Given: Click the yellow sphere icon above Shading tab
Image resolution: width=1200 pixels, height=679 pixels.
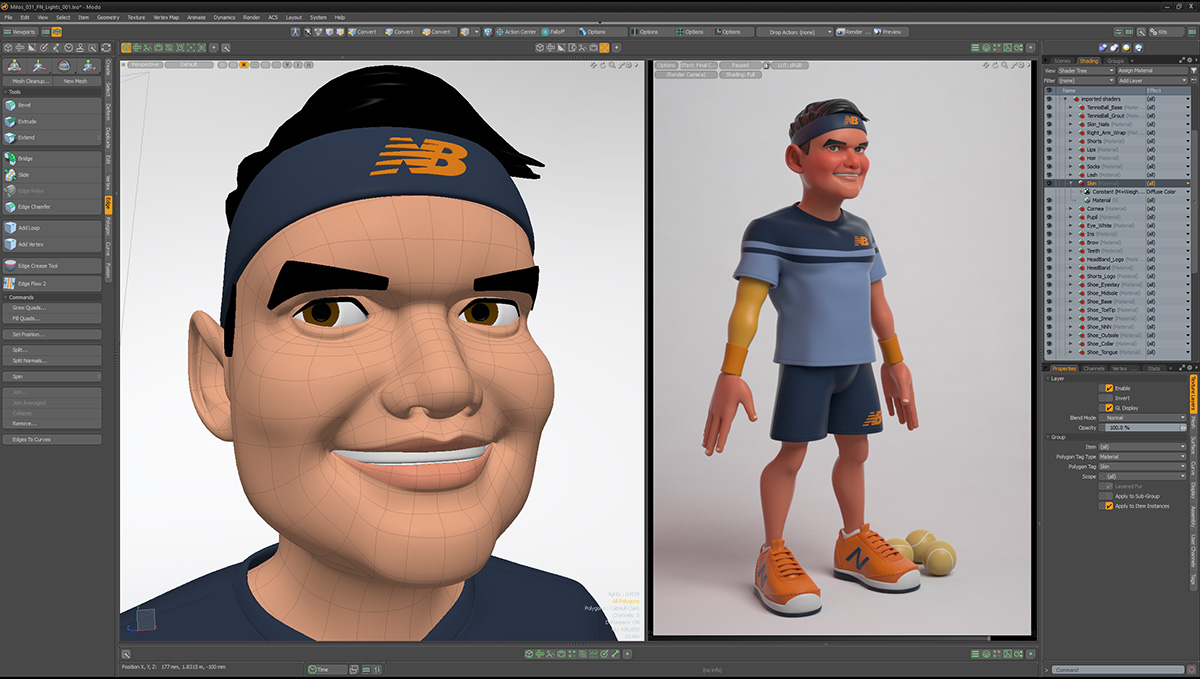Looking at the screenshot, I should pyautogui.click(x=1127, y=47).
